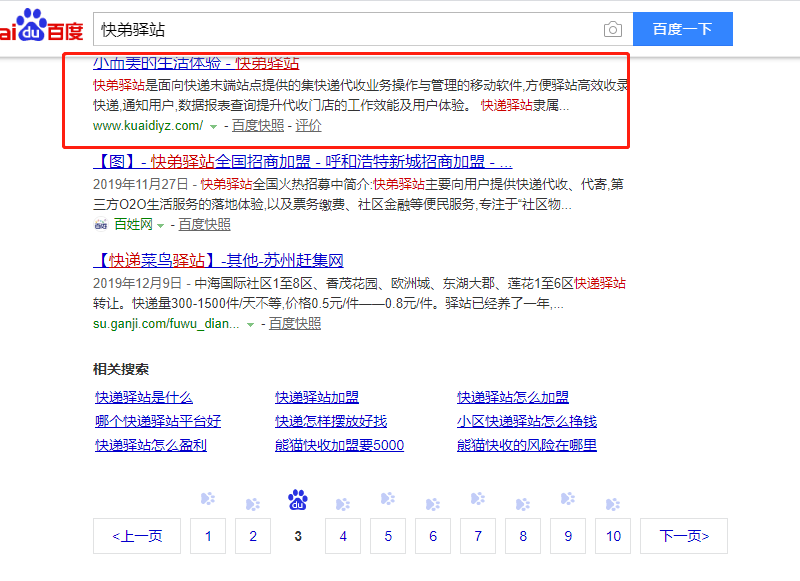Open camera image search icon
This screenshot has height=581, width=800.
[x=612, y=29]
